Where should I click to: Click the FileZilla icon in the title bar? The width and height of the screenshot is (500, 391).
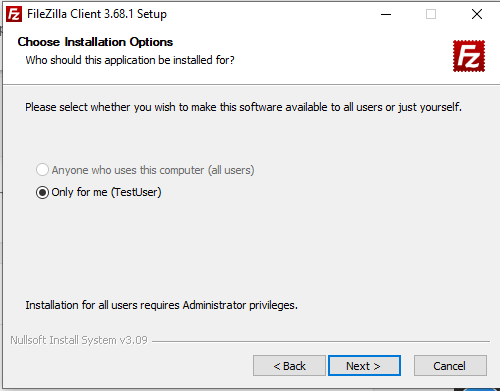tap(14, 14)
